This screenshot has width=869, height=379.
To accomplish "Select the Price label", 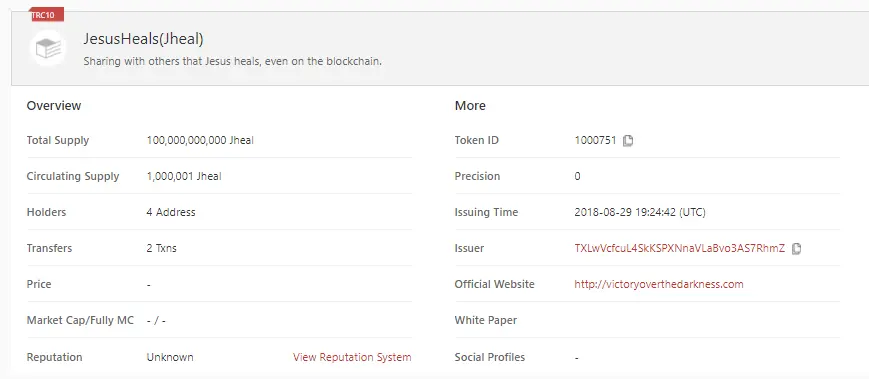I will point(39,284).
